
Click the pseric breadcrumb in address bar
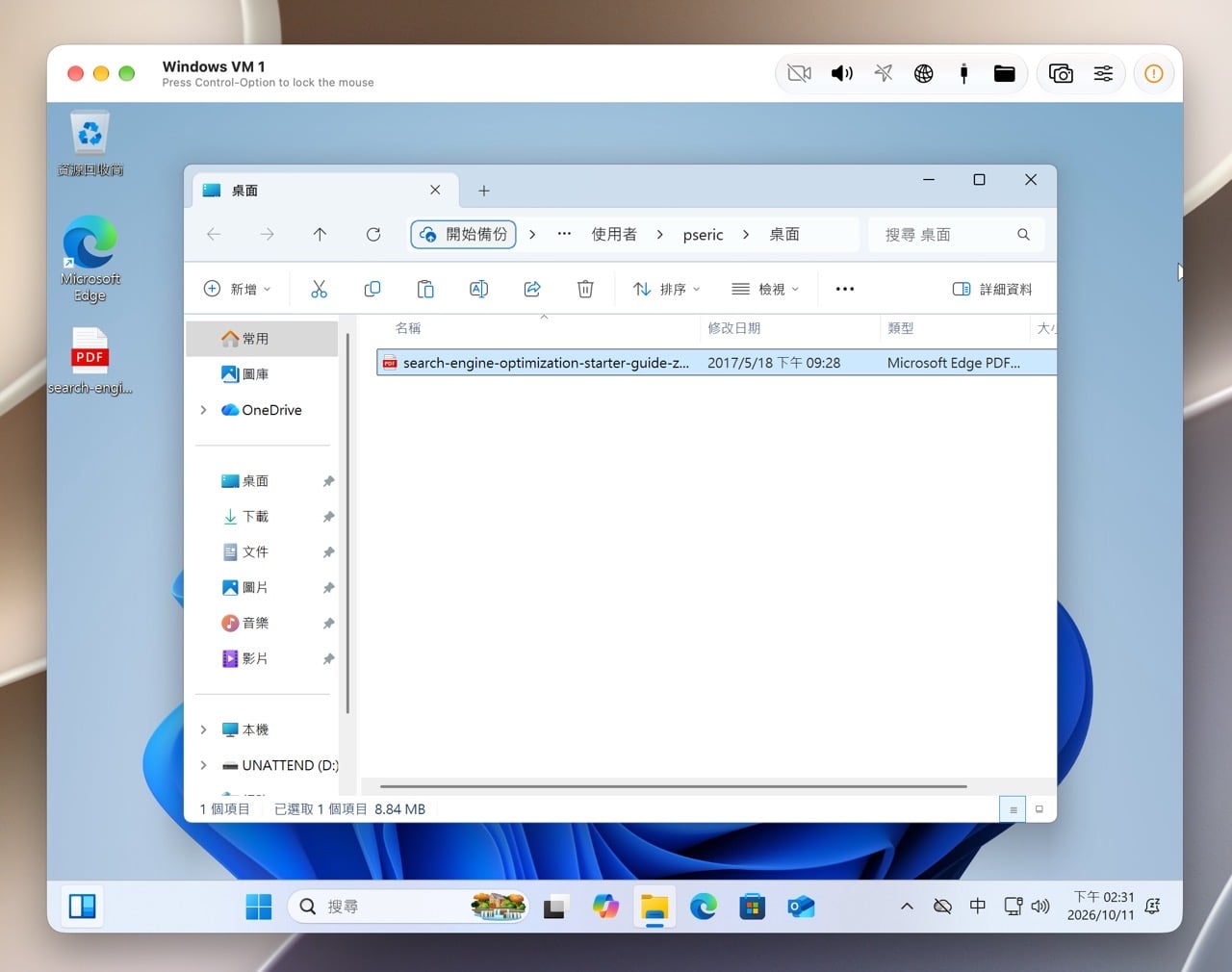[703, 235]
